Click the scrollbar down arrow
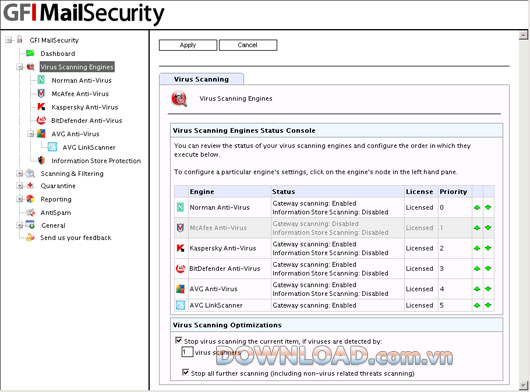Viewport: 530px width, 392px height. tap(523, 384)
